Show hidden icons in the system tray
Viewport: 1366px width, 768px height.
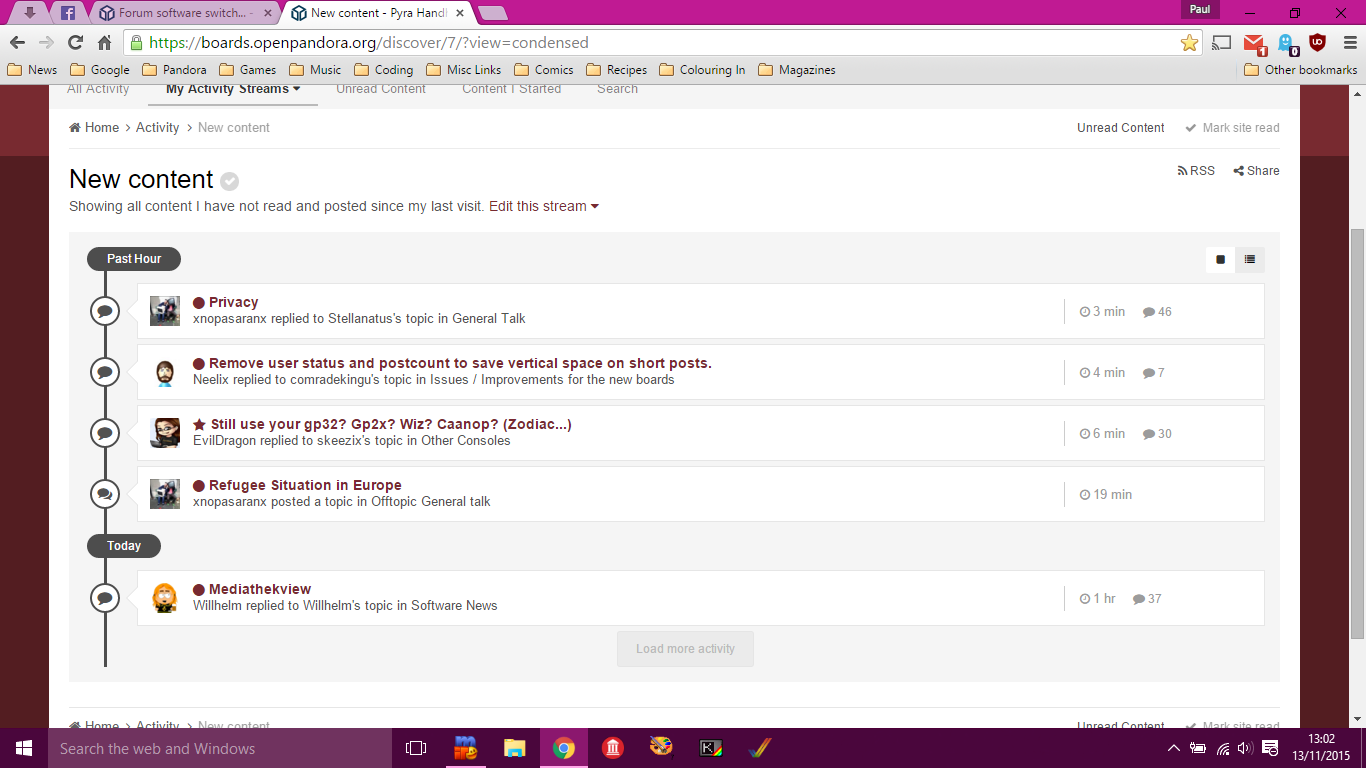tap(1173, 748)
